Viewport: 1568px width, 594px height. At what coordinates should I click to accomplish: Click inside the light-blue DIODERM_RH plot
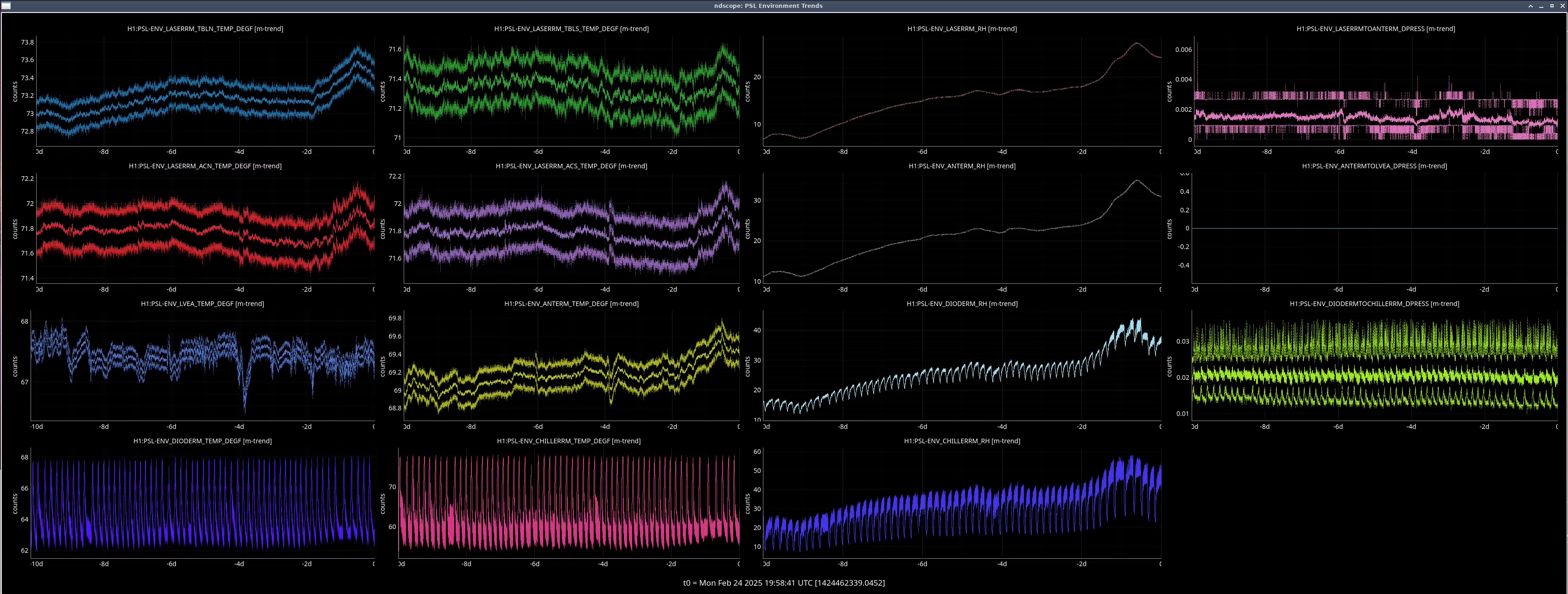[x=962, y=365]
